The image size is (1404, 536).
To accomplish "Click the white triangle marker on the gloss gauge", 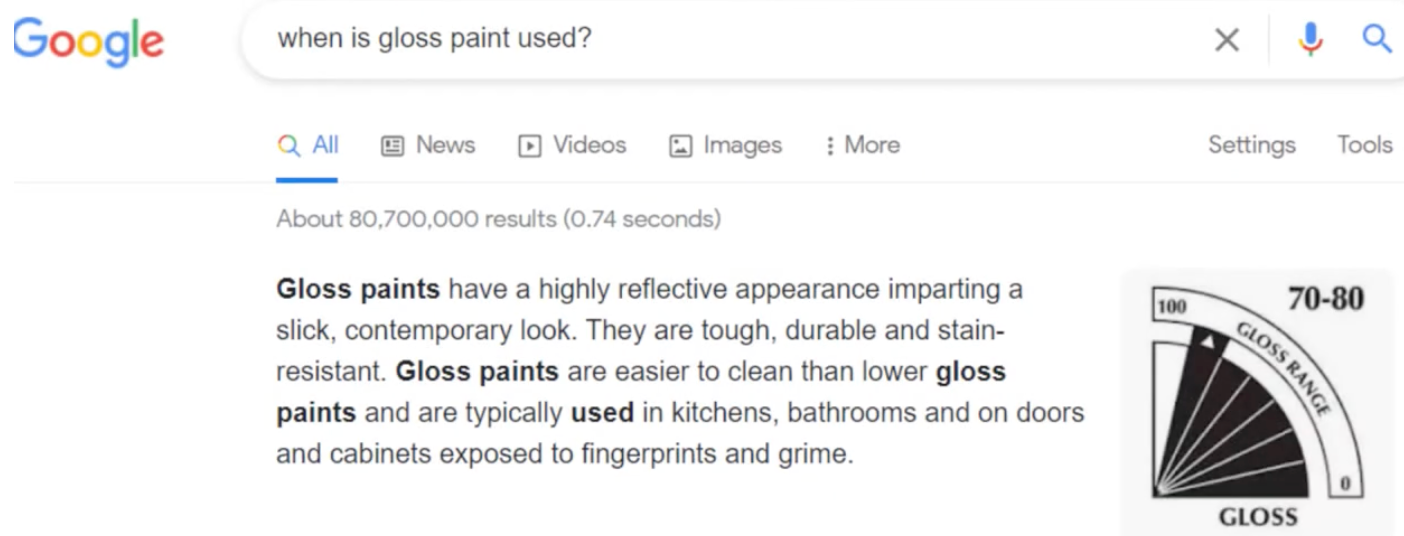I will click(x=1209, y=343).
